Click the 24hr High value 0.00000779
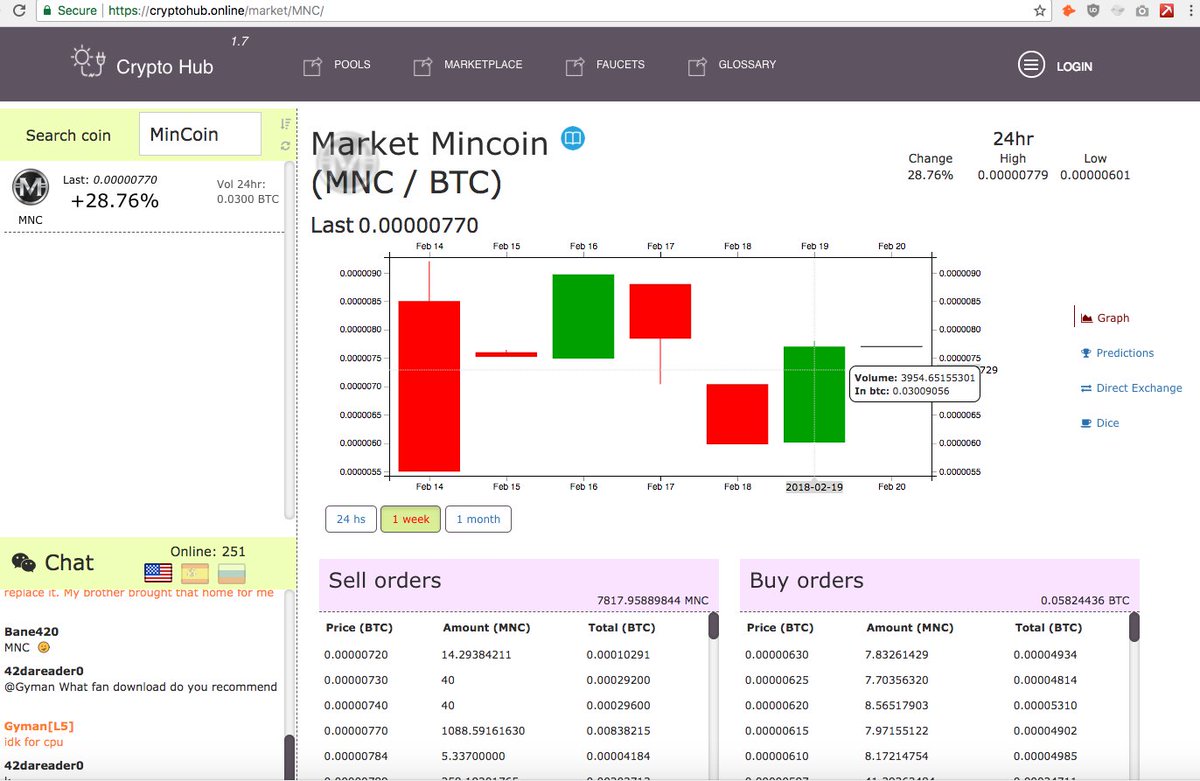 pyautogui.click(x=1014, y=175)
